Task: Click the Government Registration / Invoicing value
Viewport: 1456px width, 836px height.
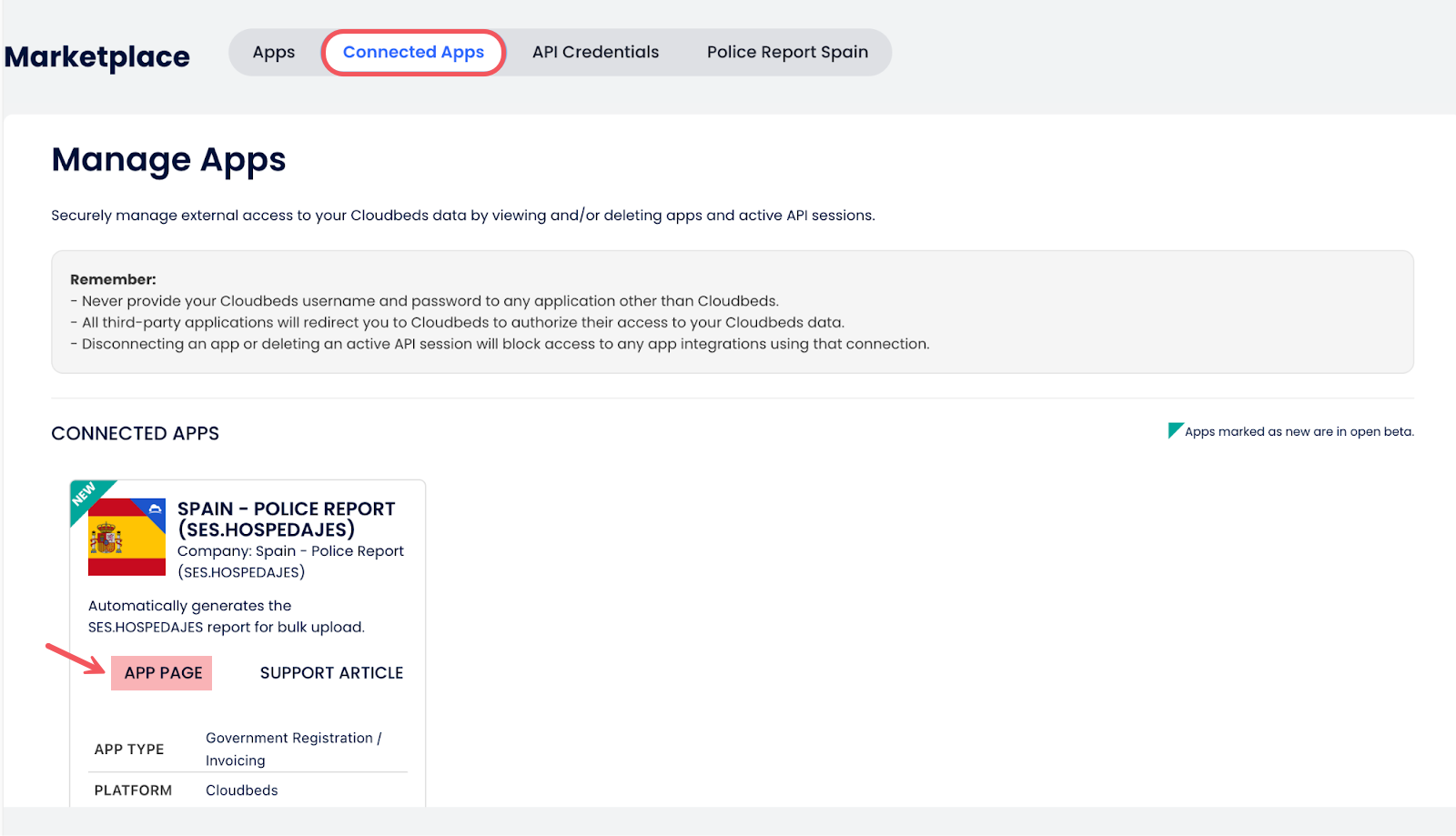Action: pos(293,749)
